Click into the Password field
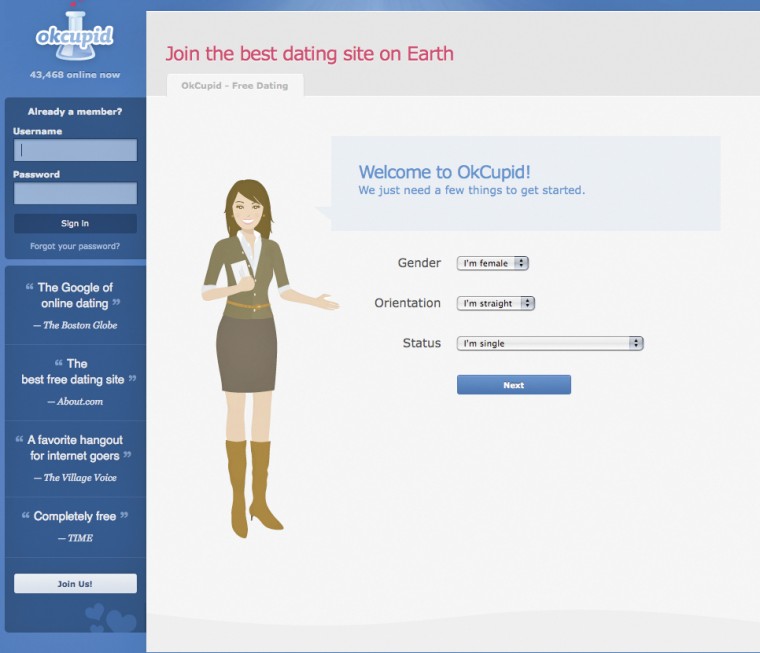760x653 pixels. coord(75,193)
